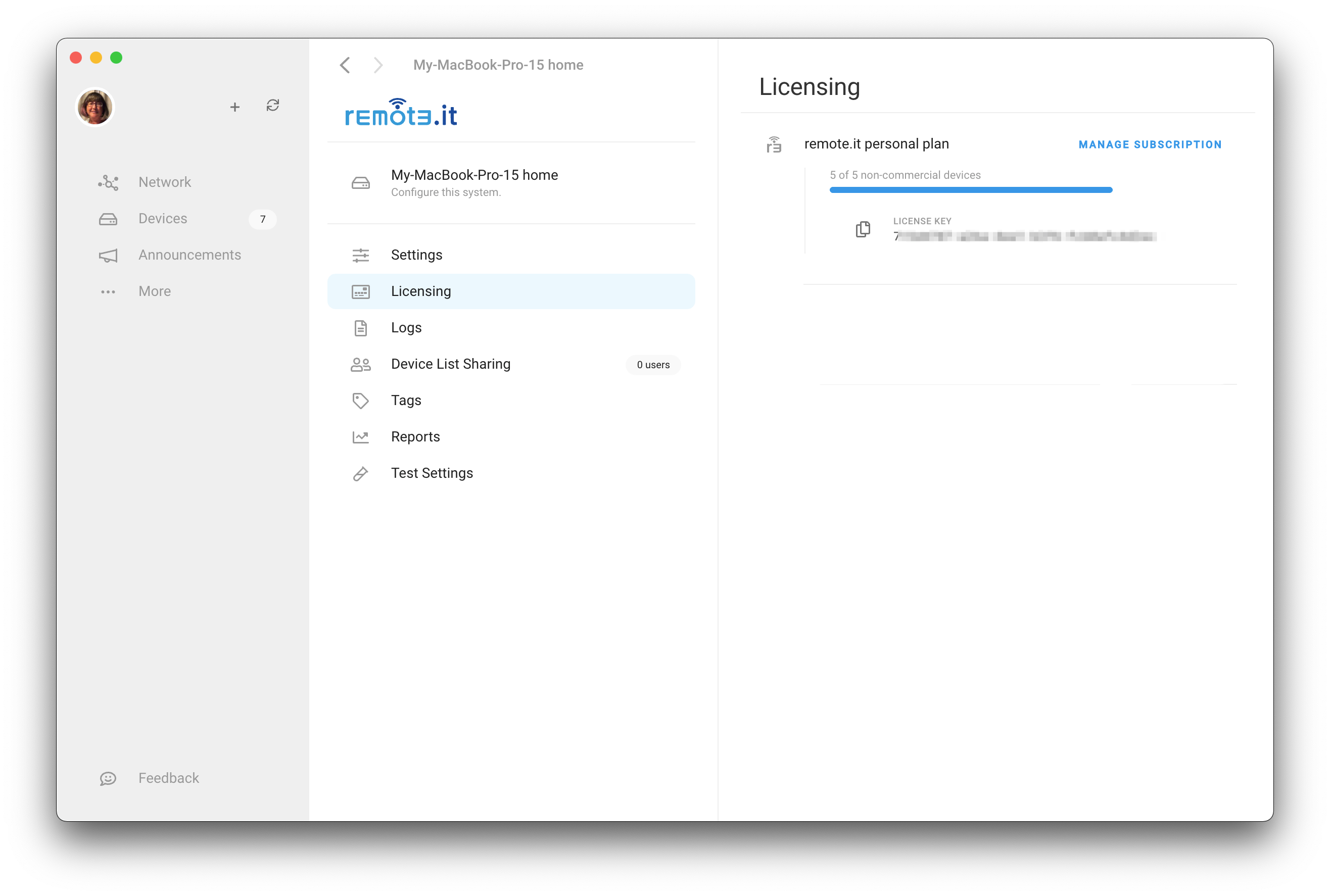Click the Settings sliders icon
Viewport: 1330px width, 896px height.
click(360, 256)
